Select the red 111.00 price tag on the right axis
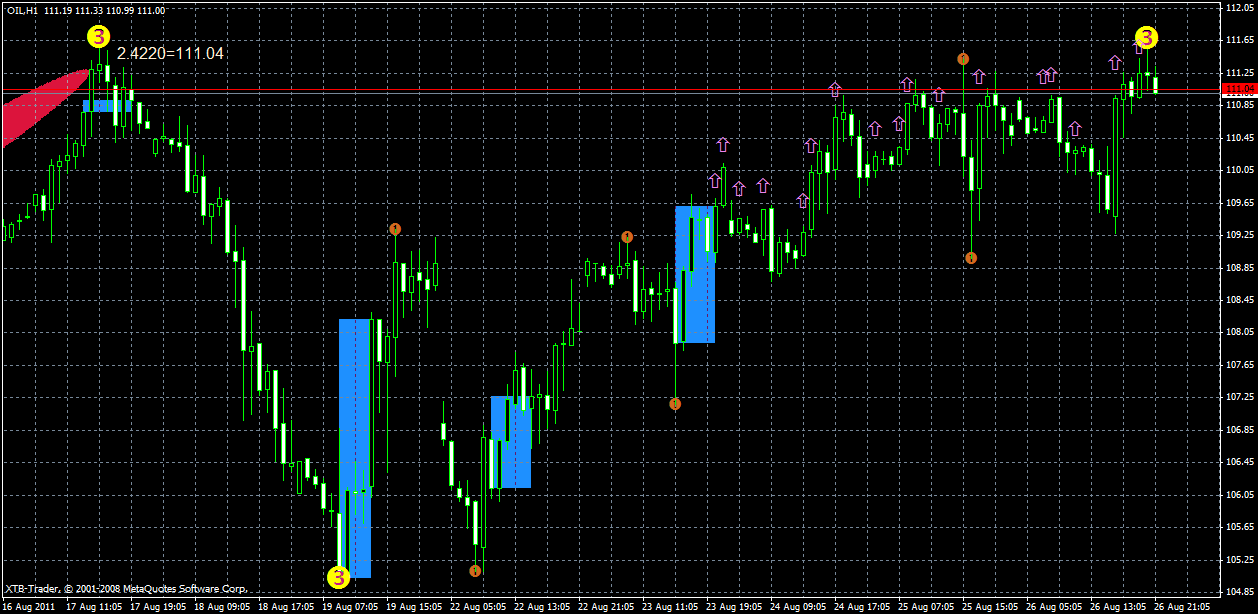Image resolution: width=1258 pixels, height=614 pixels. (x=1237, y=88)
